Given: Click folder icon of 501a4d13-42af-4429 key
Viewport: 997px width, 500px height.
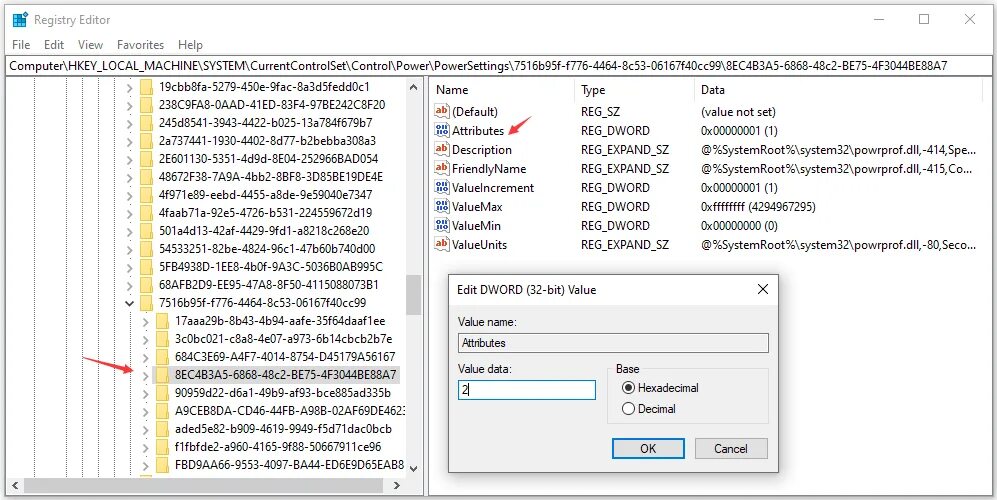Looking at the screenshot, I should pyautogui.click(x=147, y=231).
